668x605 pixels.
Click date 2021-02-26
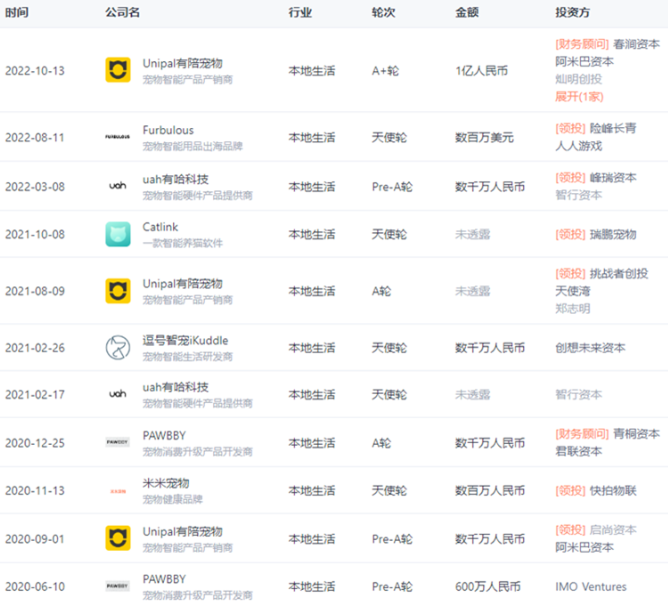pos(35,348)
